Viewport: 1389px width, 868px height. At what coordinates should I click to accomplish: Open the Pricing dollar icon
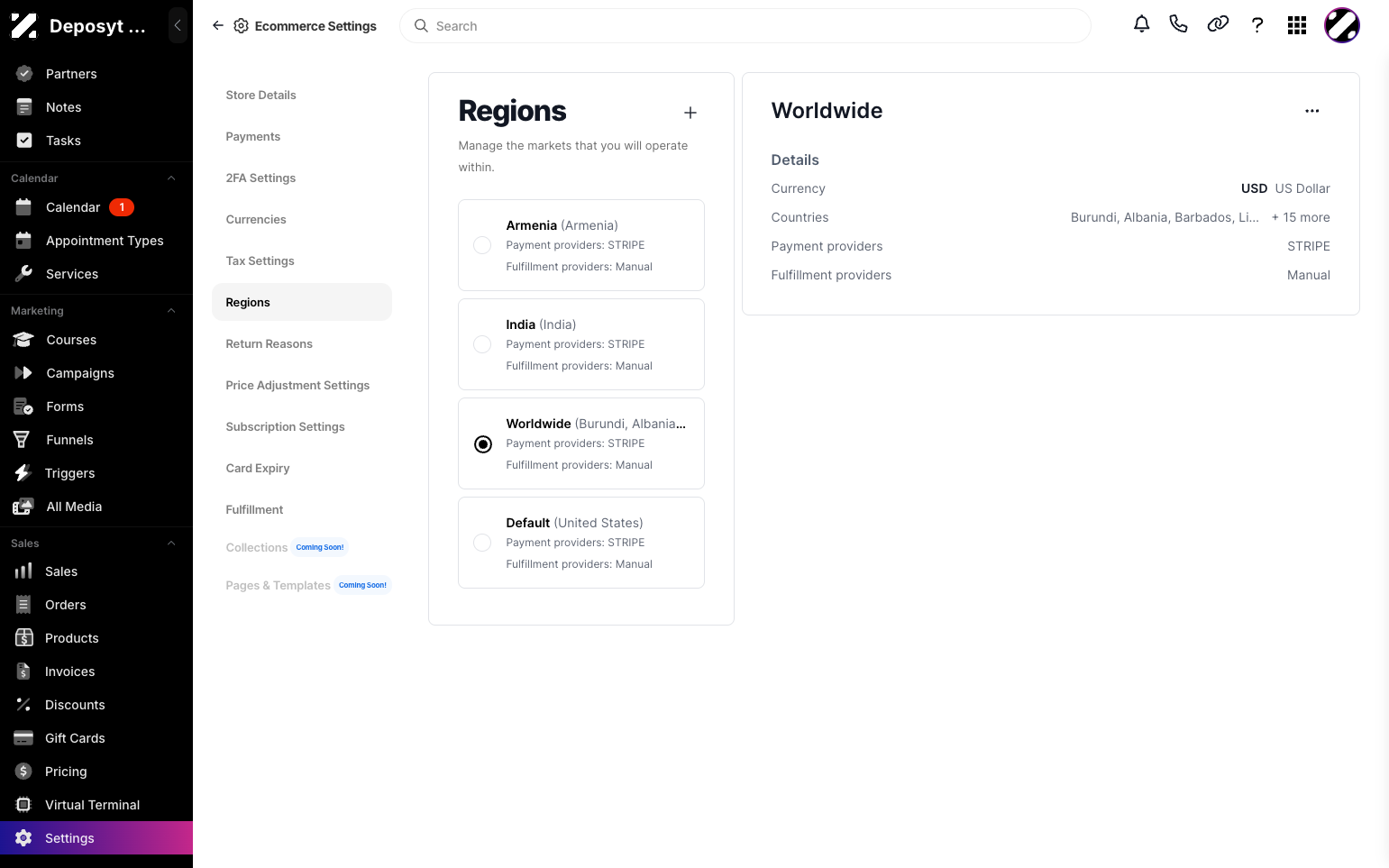pyautogui.click(x=23, y=772)
